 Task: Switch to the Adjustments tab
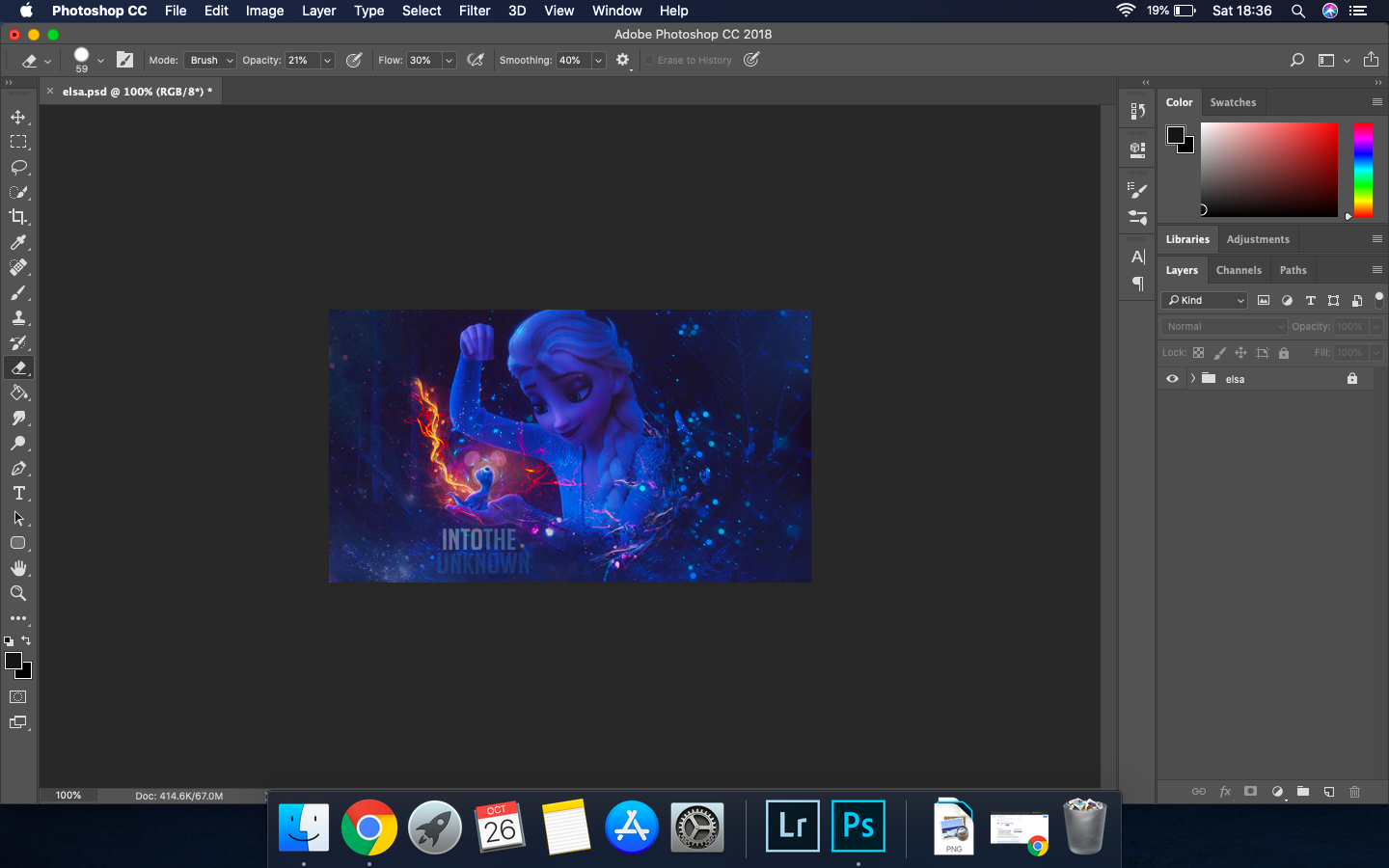(x=1258, y=239)
